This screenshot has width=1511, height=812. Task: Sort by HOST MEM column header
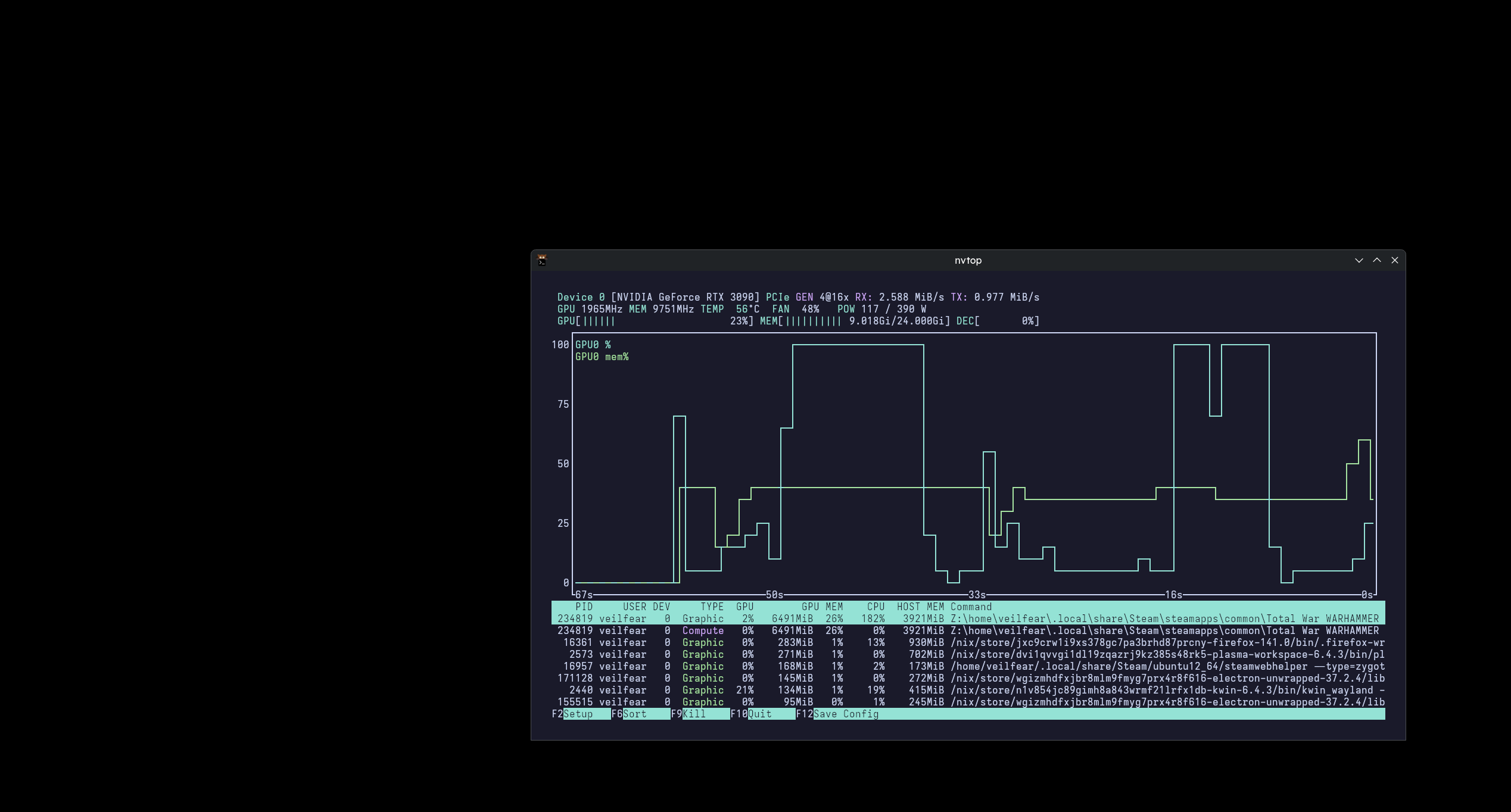point(920,607)
